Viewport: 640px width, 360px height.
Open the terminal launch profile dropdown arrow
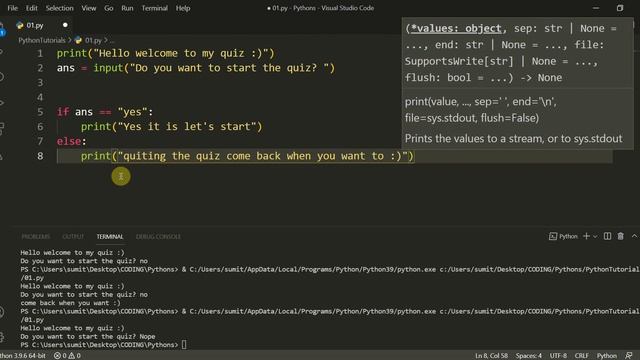click(x=595, y=236)
